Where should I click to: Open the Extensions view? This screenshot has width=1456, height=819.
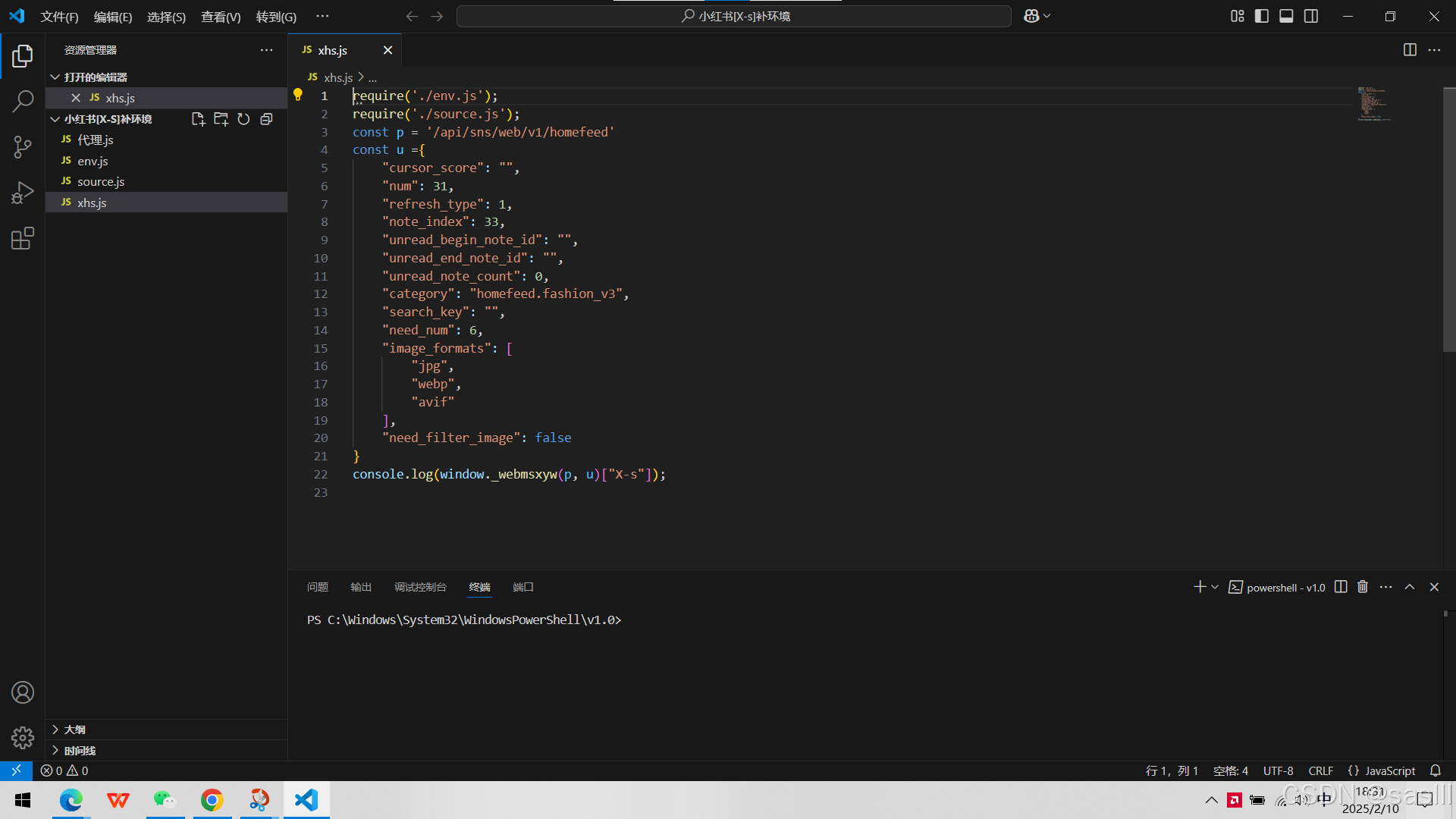(x=23, y=239)
